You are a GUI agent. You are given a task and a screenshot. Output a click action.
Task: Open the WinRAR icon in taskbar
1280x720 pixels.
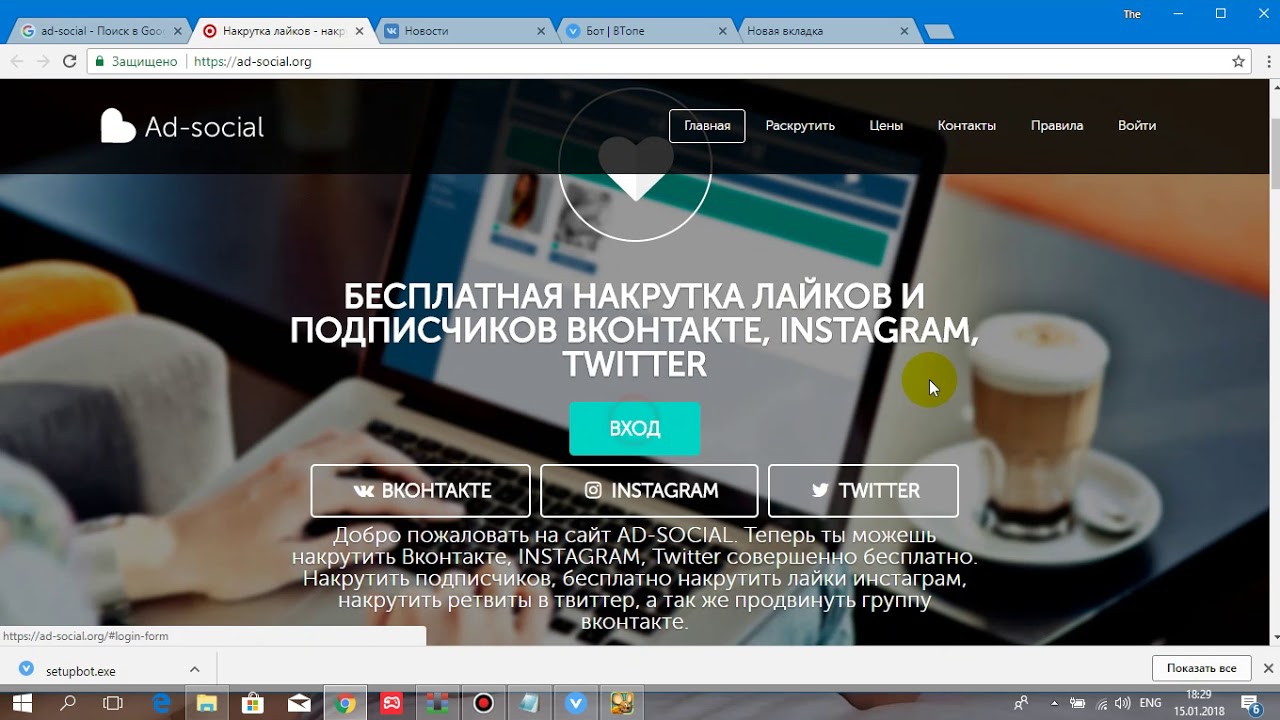[437, 703]
